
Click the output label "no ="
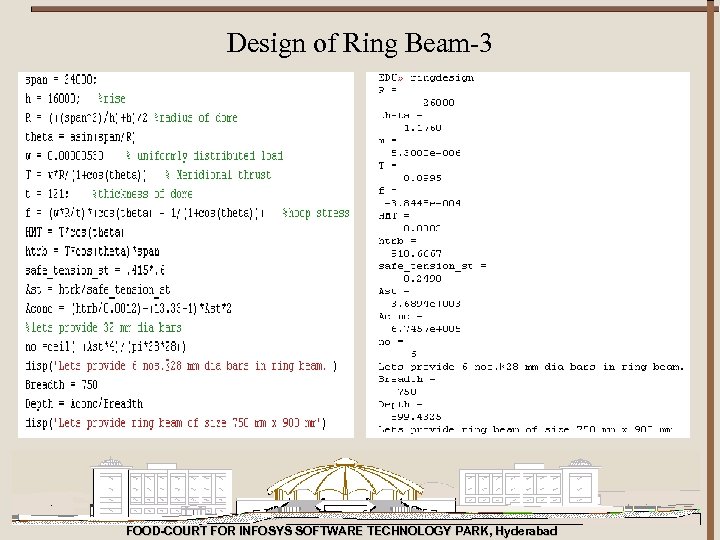(391, 341)
